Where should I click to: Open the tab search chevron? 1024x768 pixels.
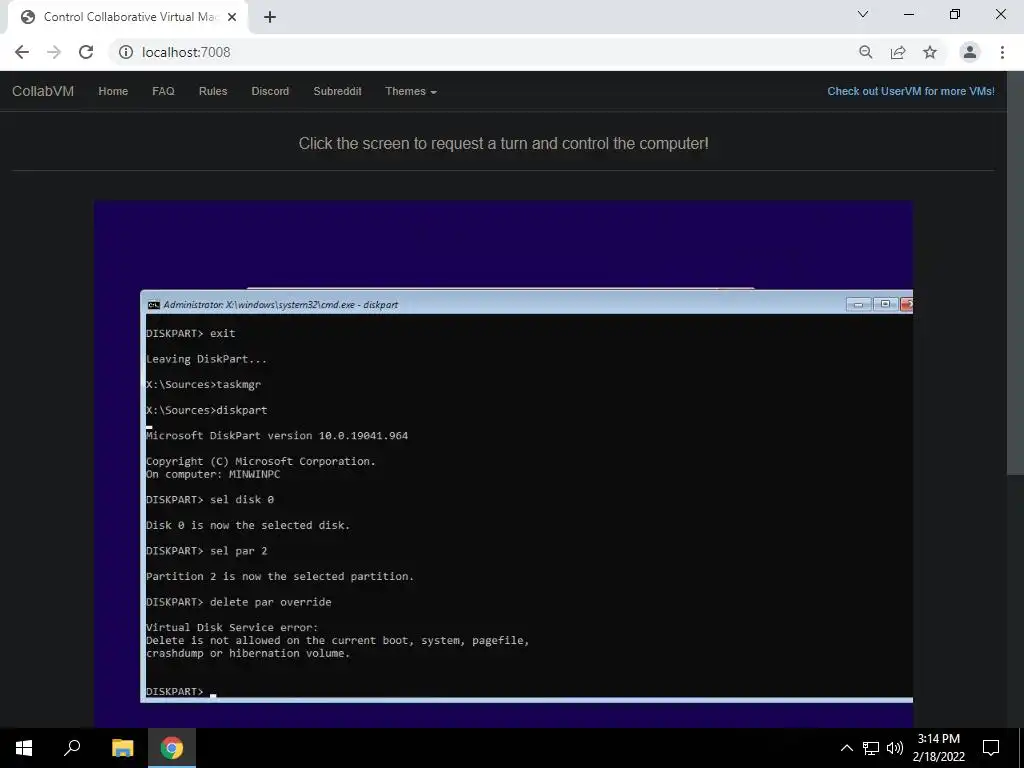(863, 14)
